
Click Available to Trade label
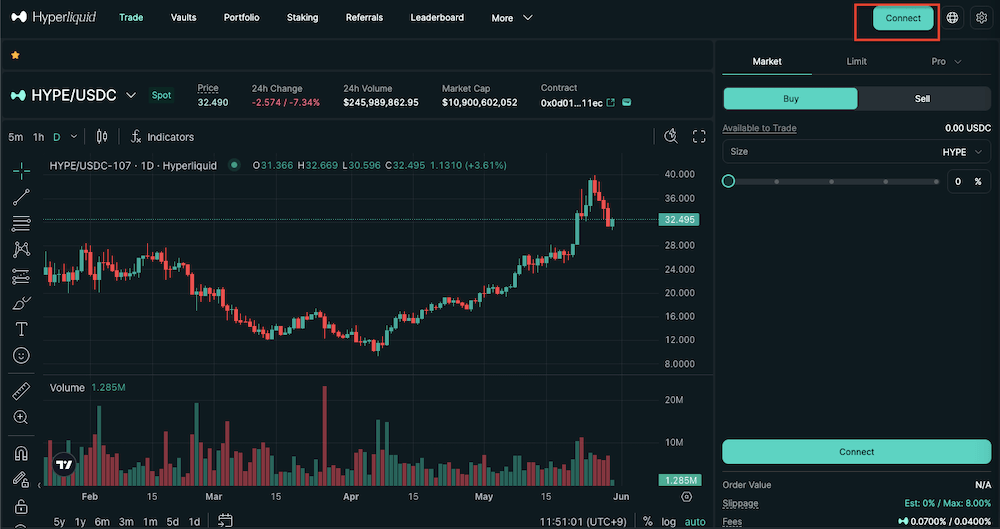[x=759, y=128]
